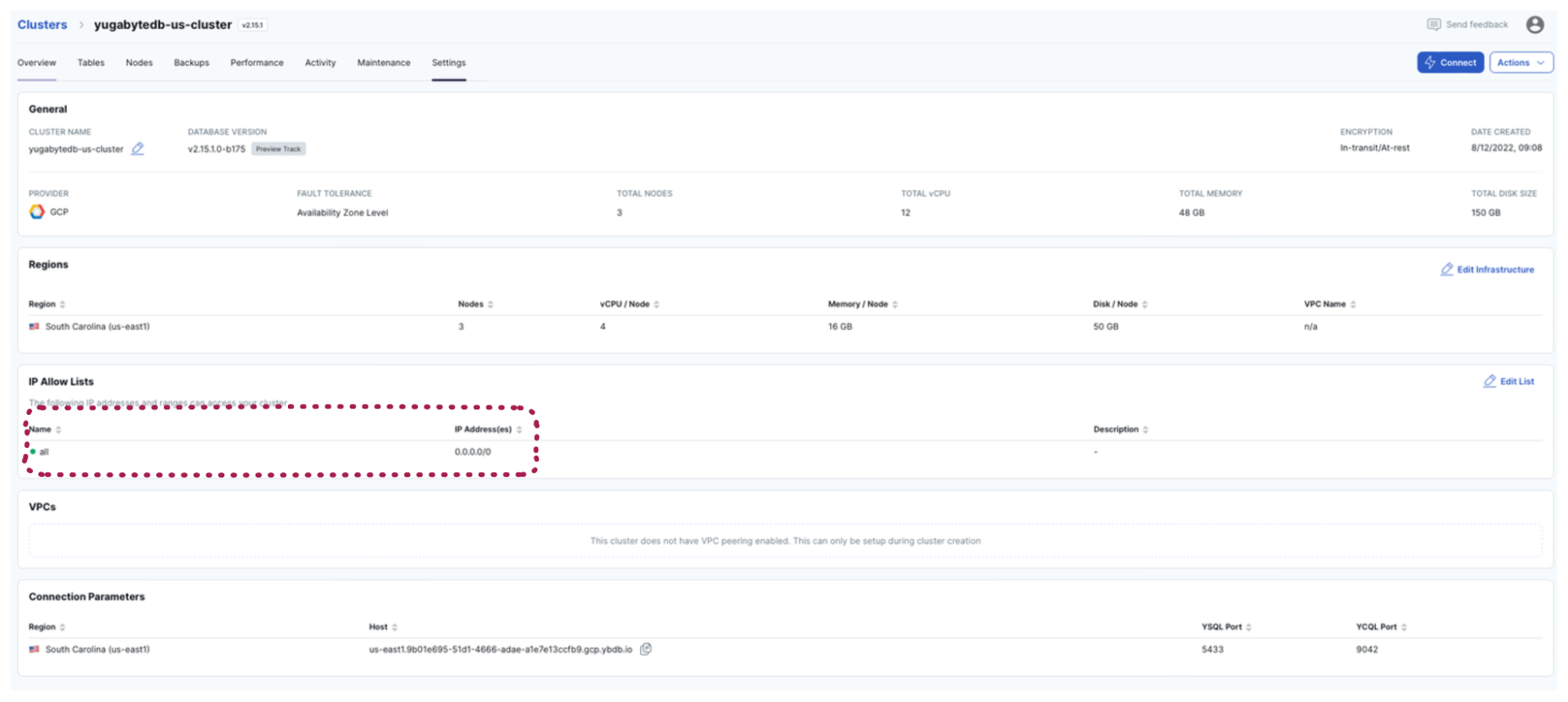Click the yugabytedb-us-cluster breadcrumb title
1568x702 pixels.
tap(163, 25)
